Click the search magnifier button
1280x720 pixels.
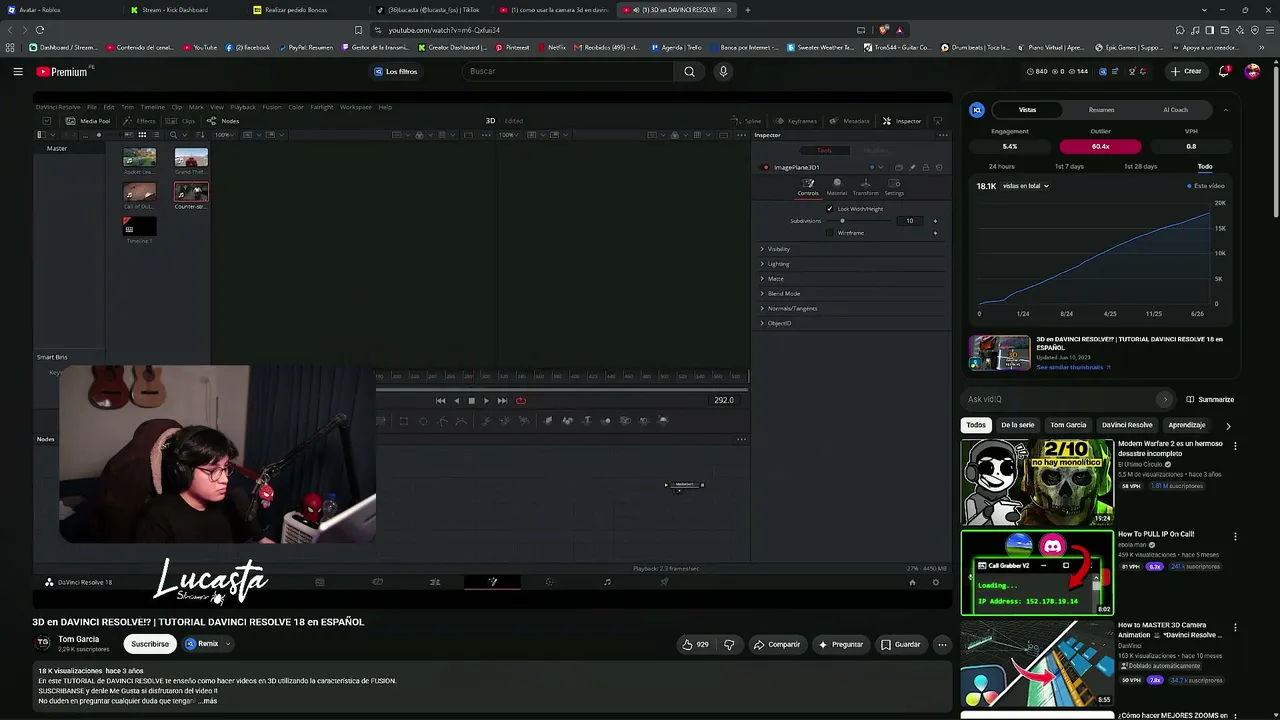[x=689, y=71]
